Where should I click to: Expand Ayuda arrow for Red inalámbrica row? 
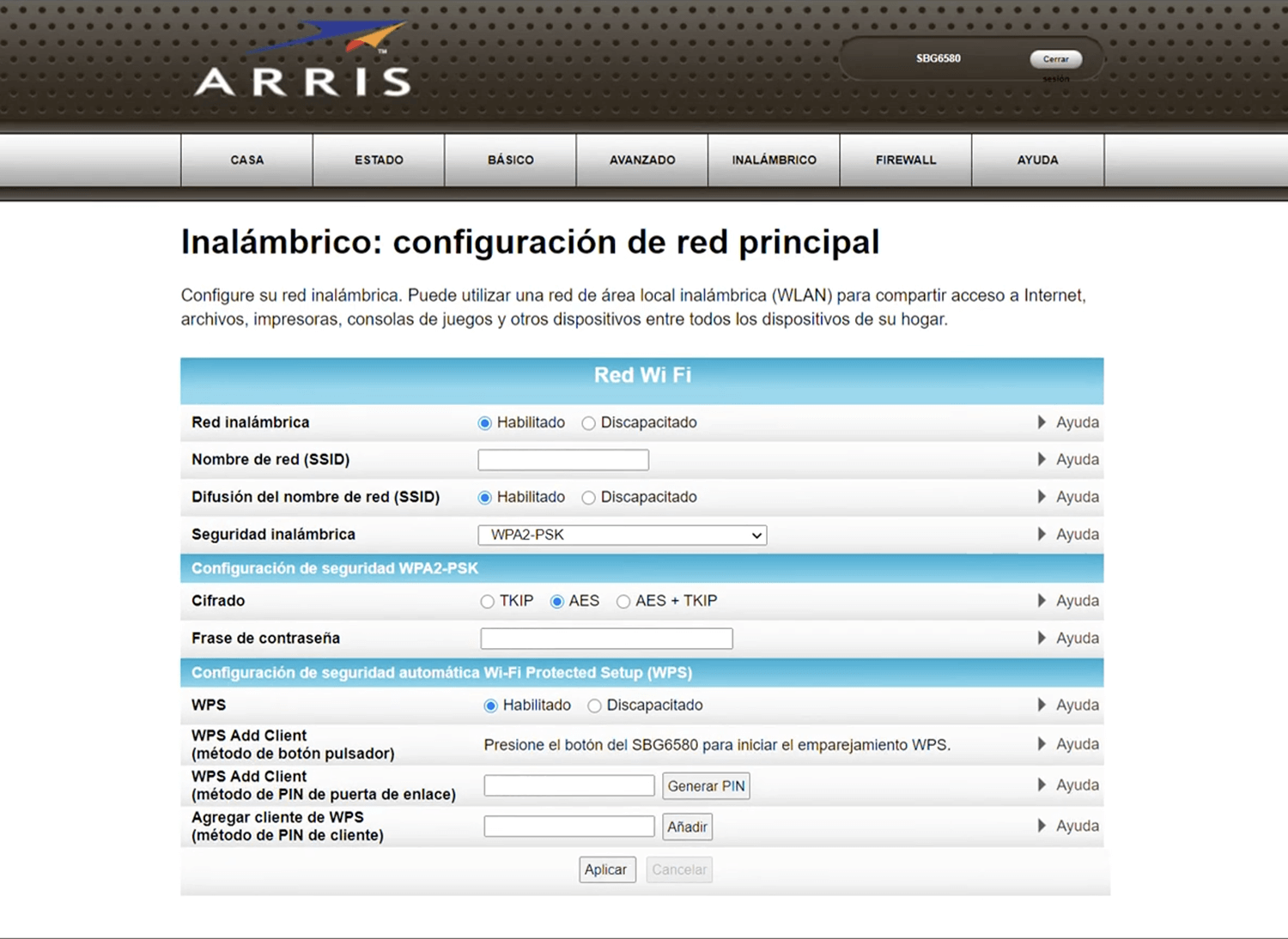click(x=1042, y=422)
